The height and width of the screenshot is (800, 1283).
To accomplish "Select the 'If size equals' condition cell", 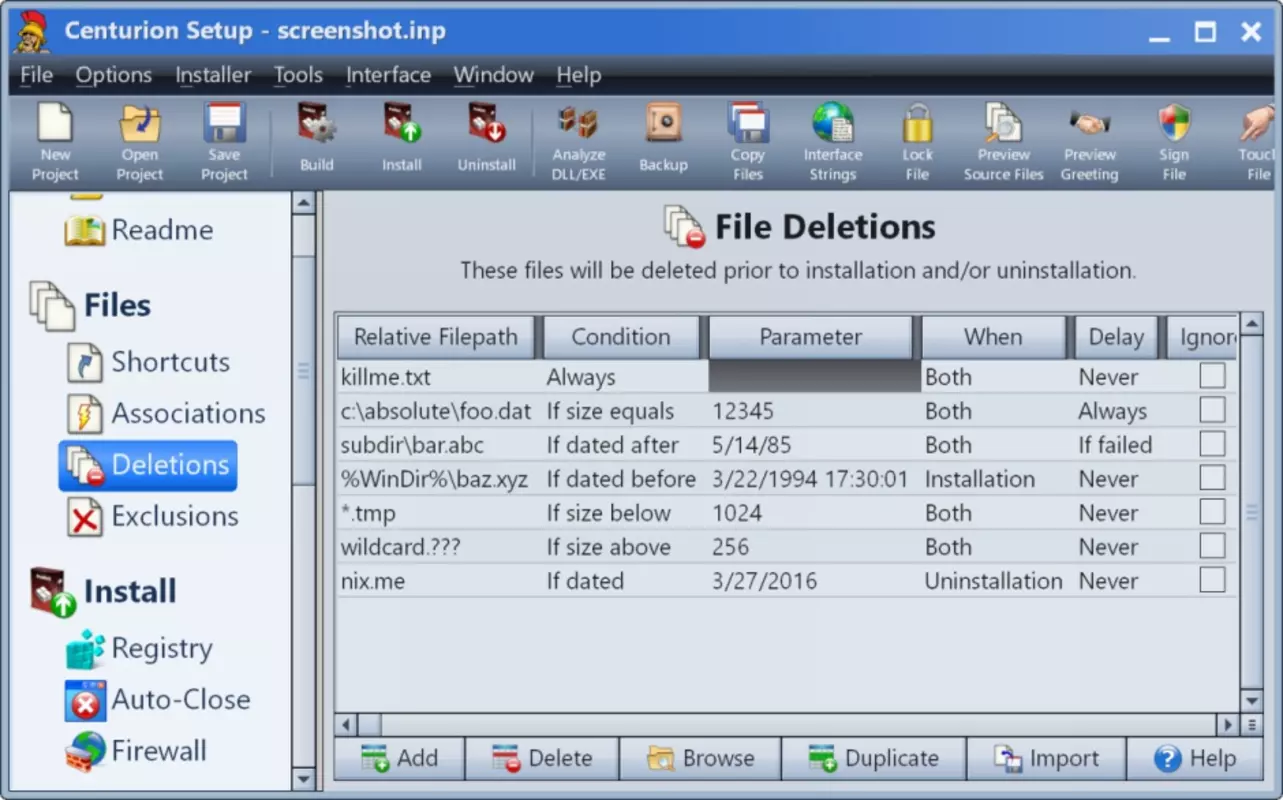I will tap(624, 411).
